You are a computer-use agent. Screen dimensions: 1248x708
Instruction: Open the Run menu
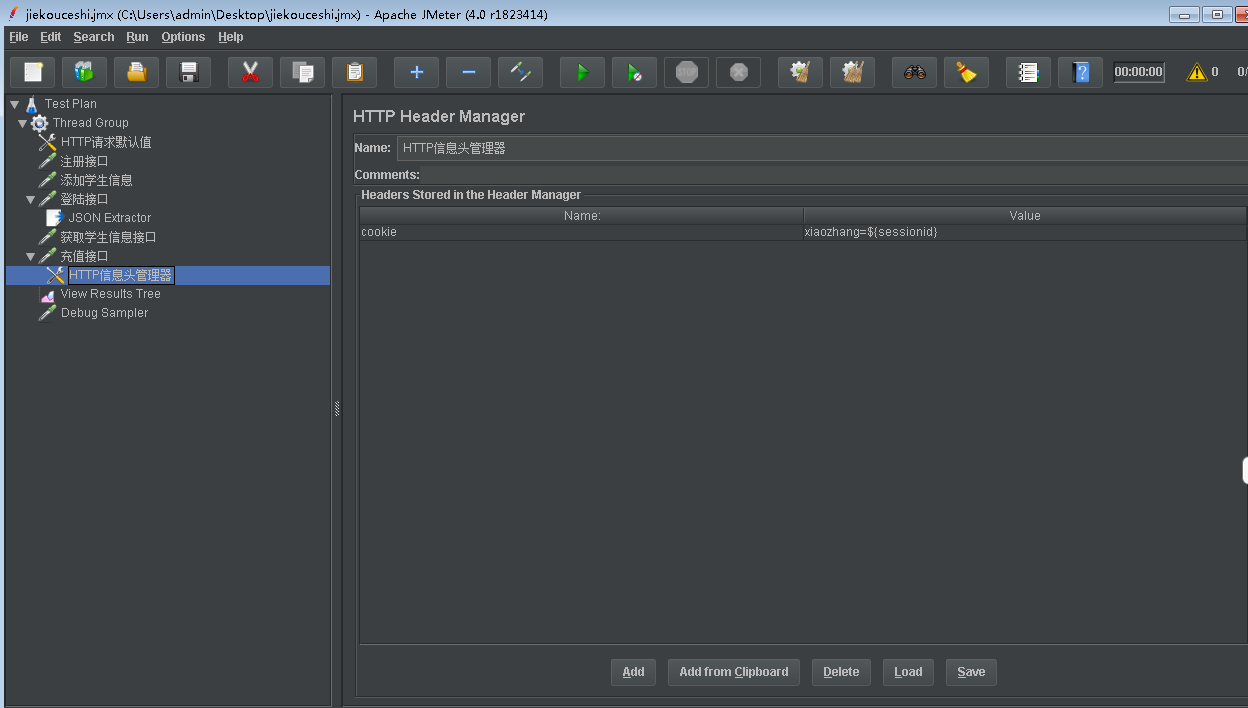(137, 37)
